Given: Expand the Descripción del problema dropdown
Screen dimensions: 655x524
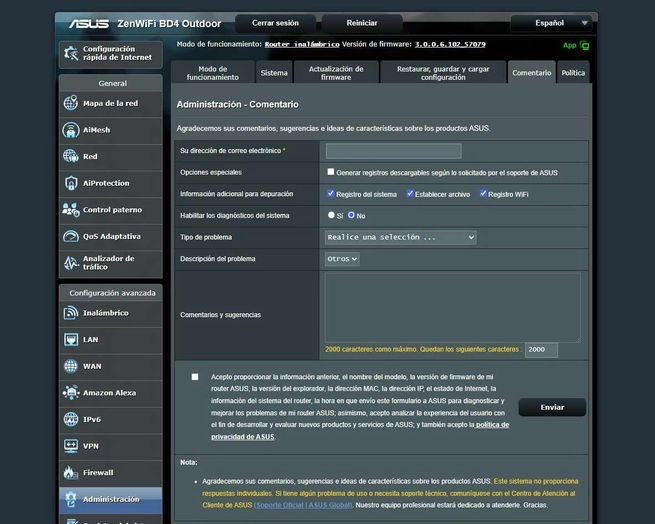Looking at the screenshot, I should pos(342,259).
